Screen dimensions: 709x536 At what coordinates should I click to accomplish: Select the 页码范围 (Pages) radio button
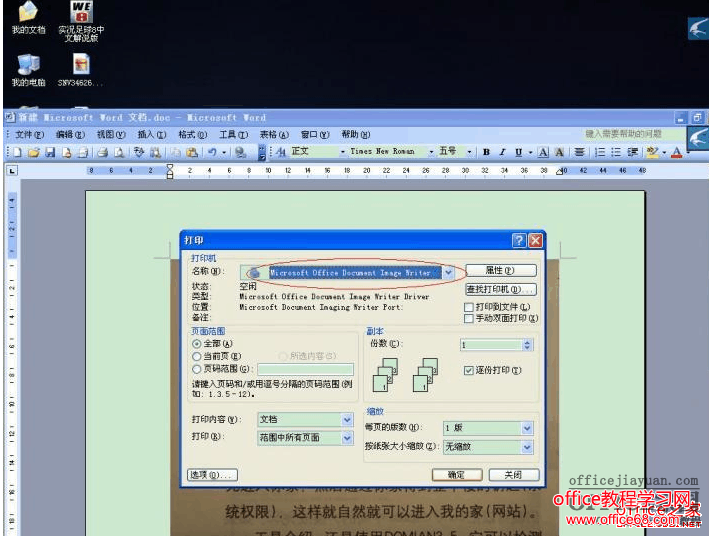(196, 369)
